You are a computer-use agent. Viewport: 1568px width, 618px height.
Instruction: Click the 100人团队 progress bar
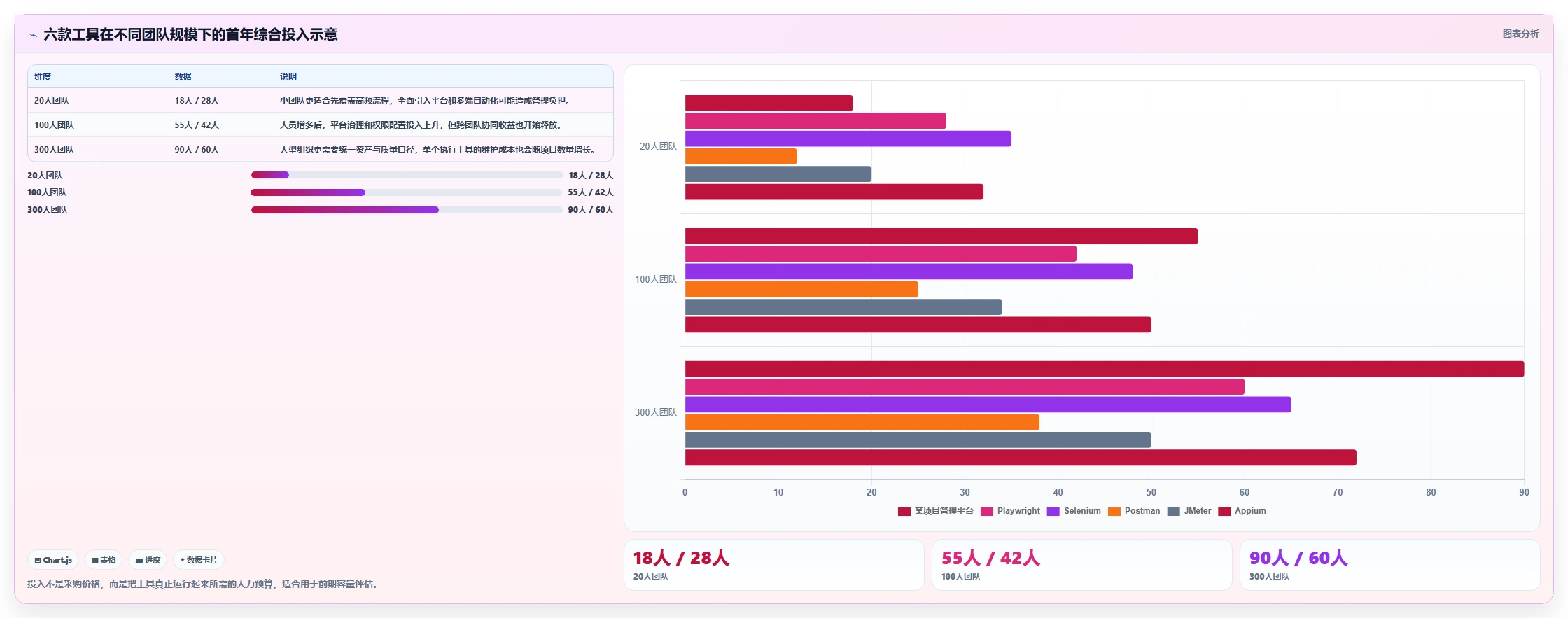pos(407,192)
